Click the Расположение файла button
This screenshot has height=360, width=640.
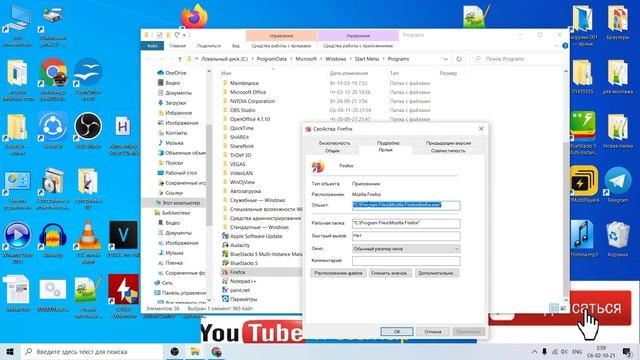[338, 273]
